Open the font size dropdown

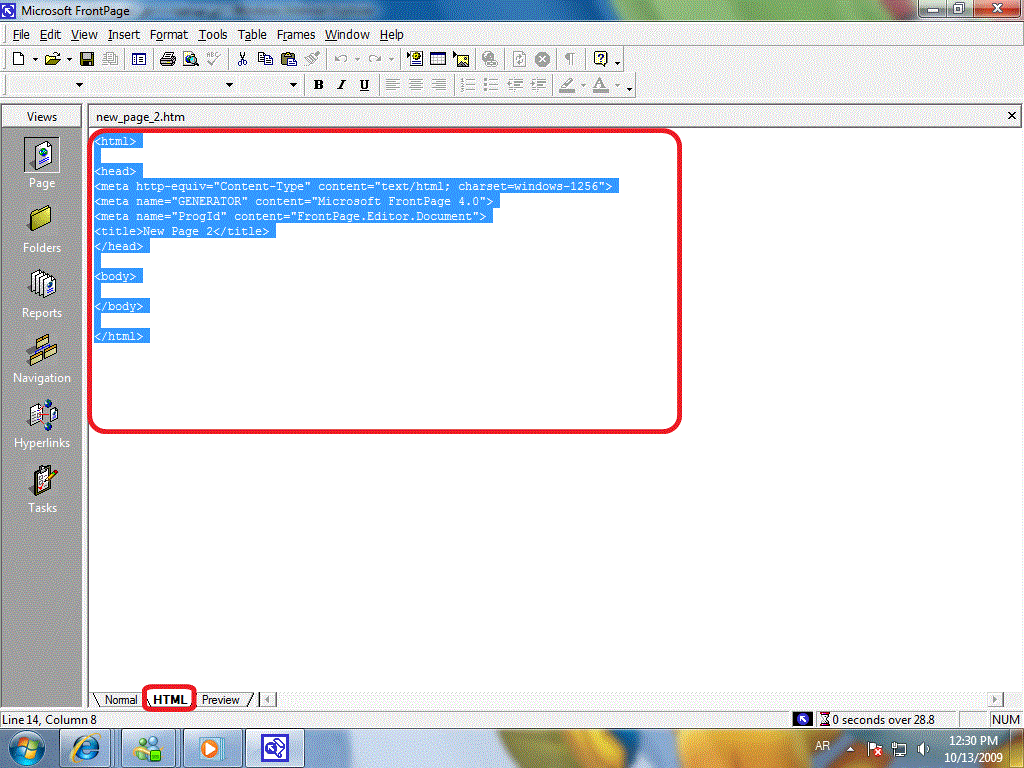(293, 85)
